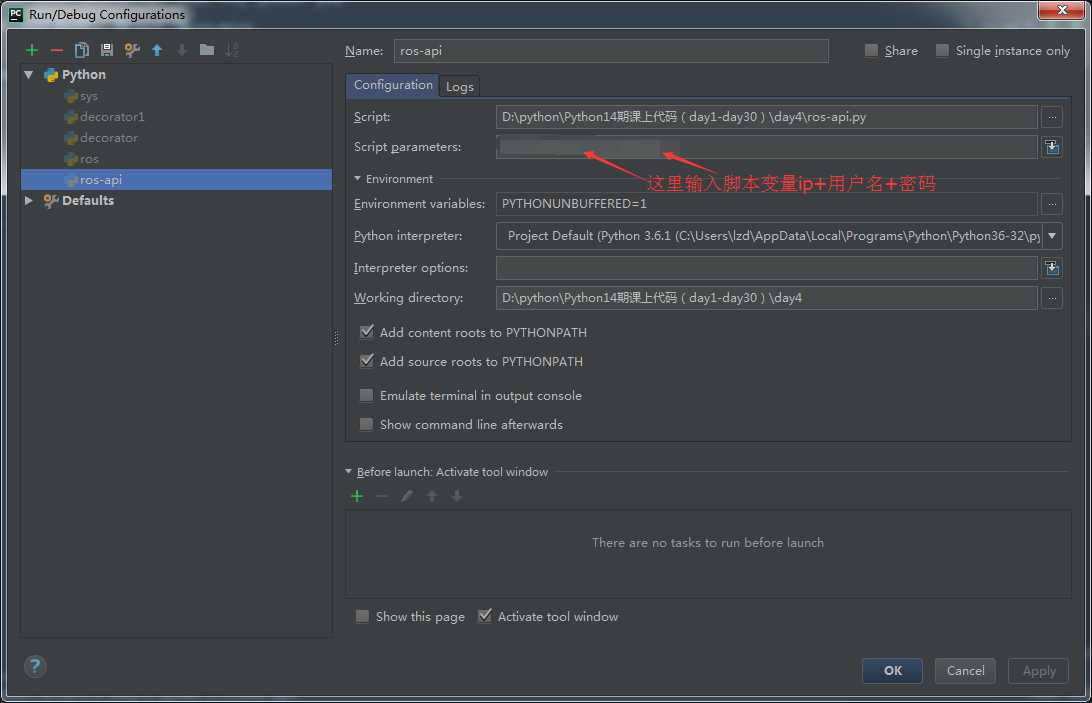The image size is (1092, 703).
Task: Click into the Interpreter options field
Action: pyautogui.click(x=766, y=268)
